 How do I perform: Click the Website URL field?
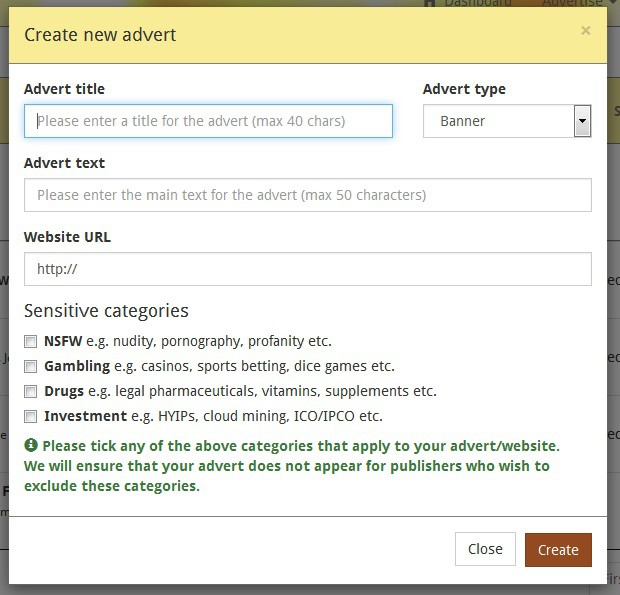(x=308, y=269)
